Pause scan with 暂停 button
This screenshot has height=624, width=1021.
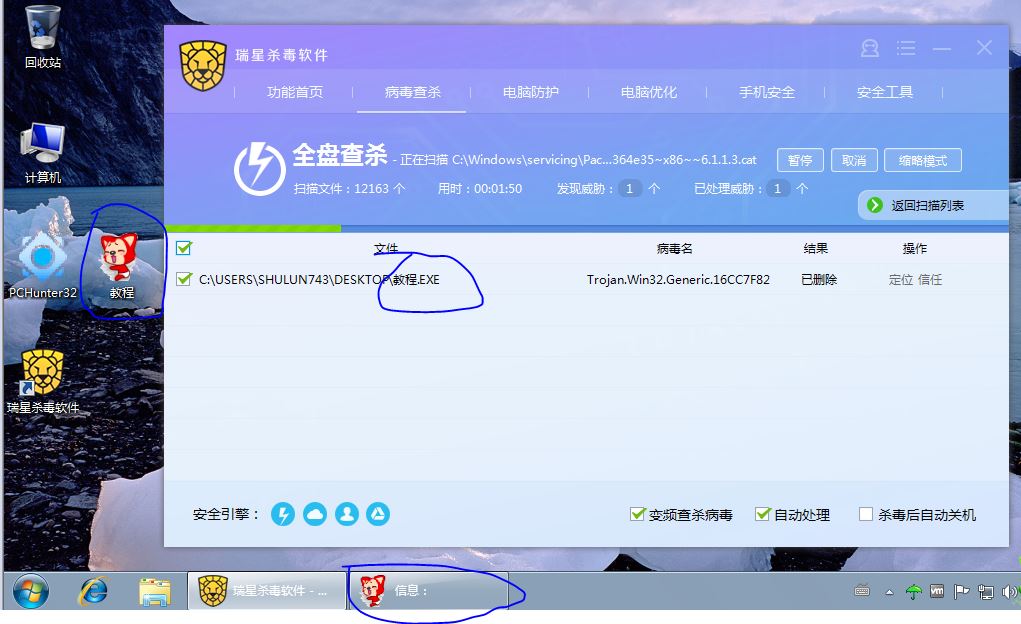[x=800, y=160]
